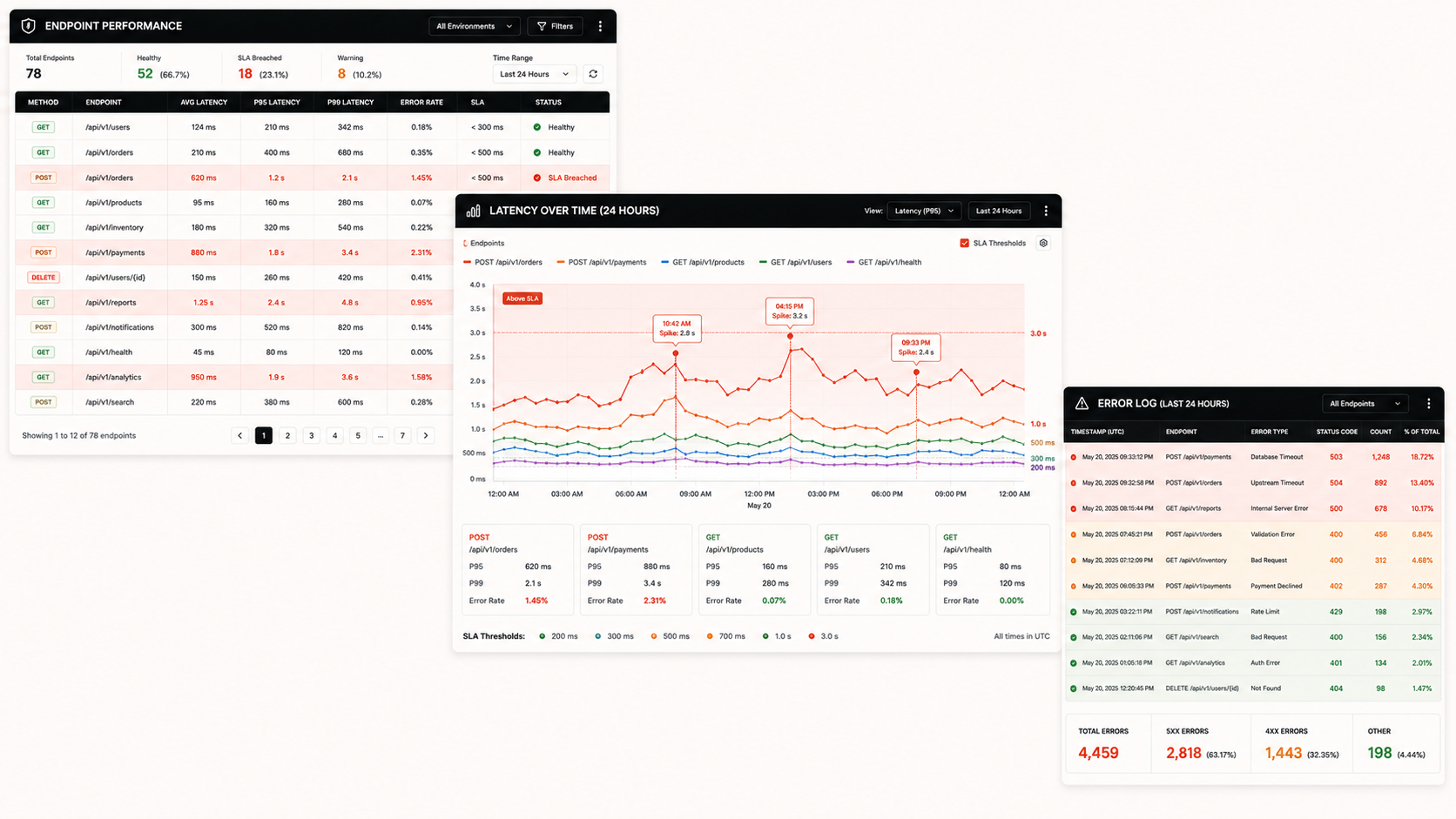Open the Last 24 Hours time range dropdown
This screenshot has height=819, width=1456.
coord(534,74)
